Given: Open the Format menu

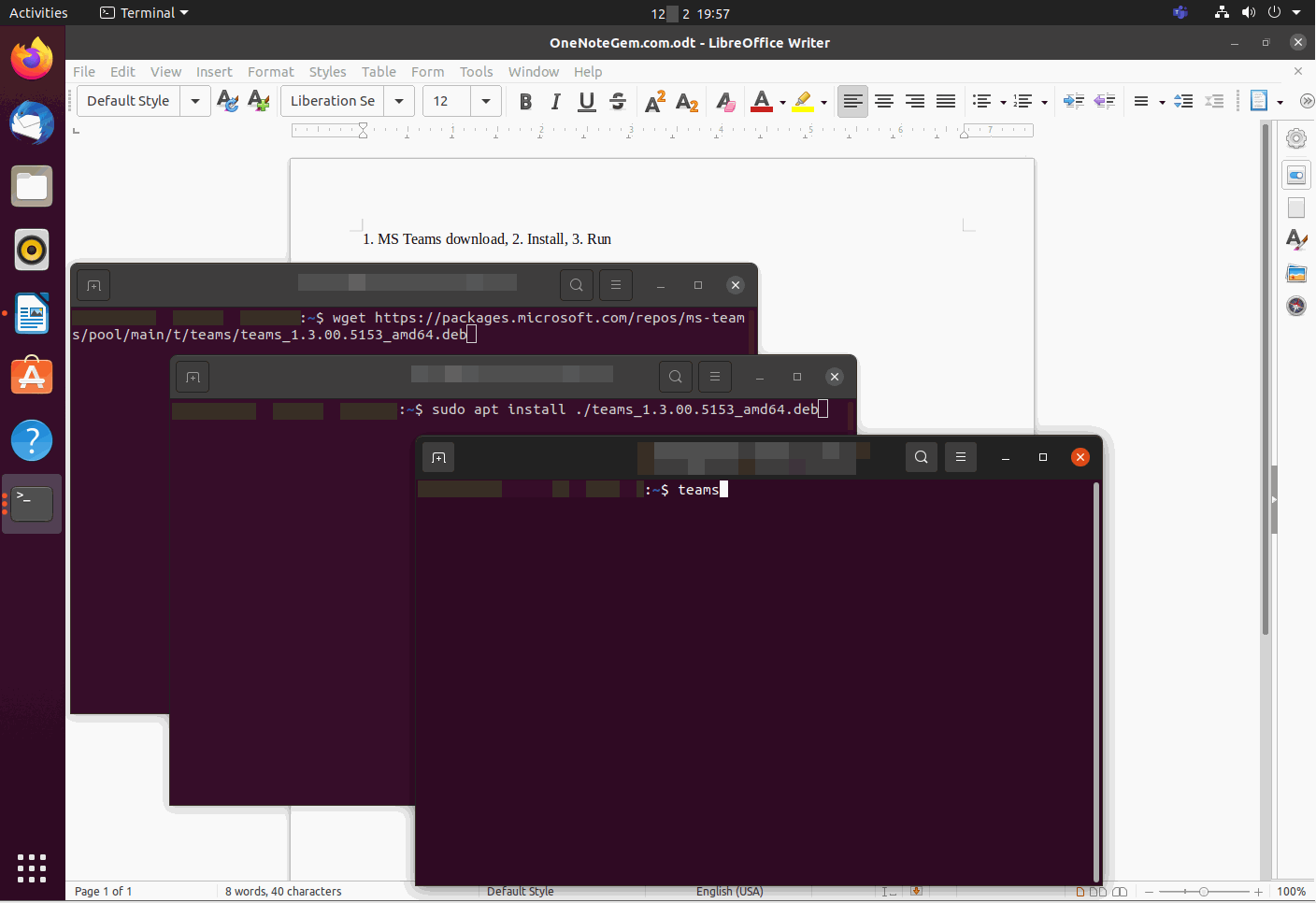Looking at the screenshot, I should (270, 71).
